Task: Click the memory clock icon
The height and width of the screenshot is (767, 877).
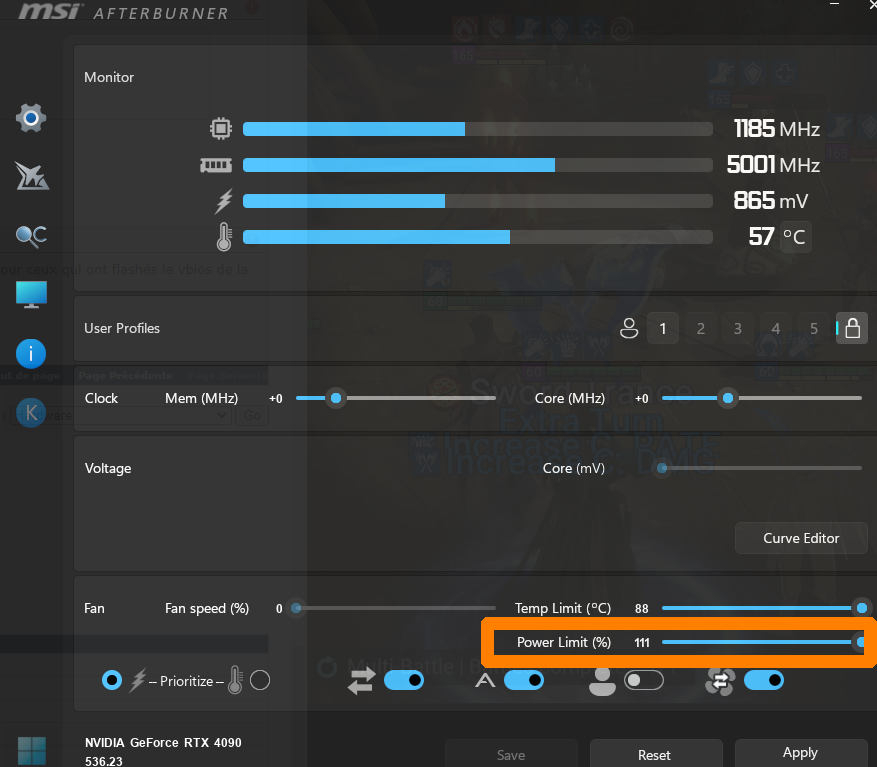Action: (216, 165)
